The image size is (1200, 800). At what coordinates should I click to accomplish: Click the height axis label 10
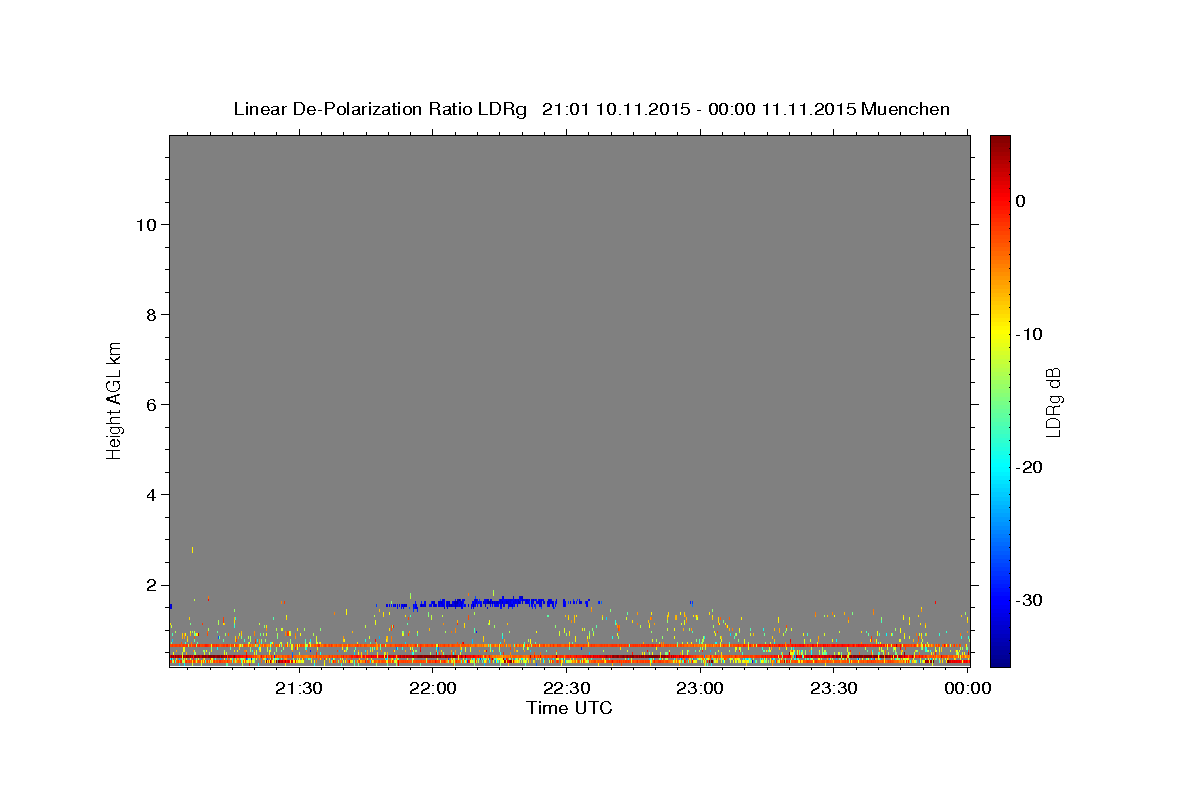[x=145, y=225]
